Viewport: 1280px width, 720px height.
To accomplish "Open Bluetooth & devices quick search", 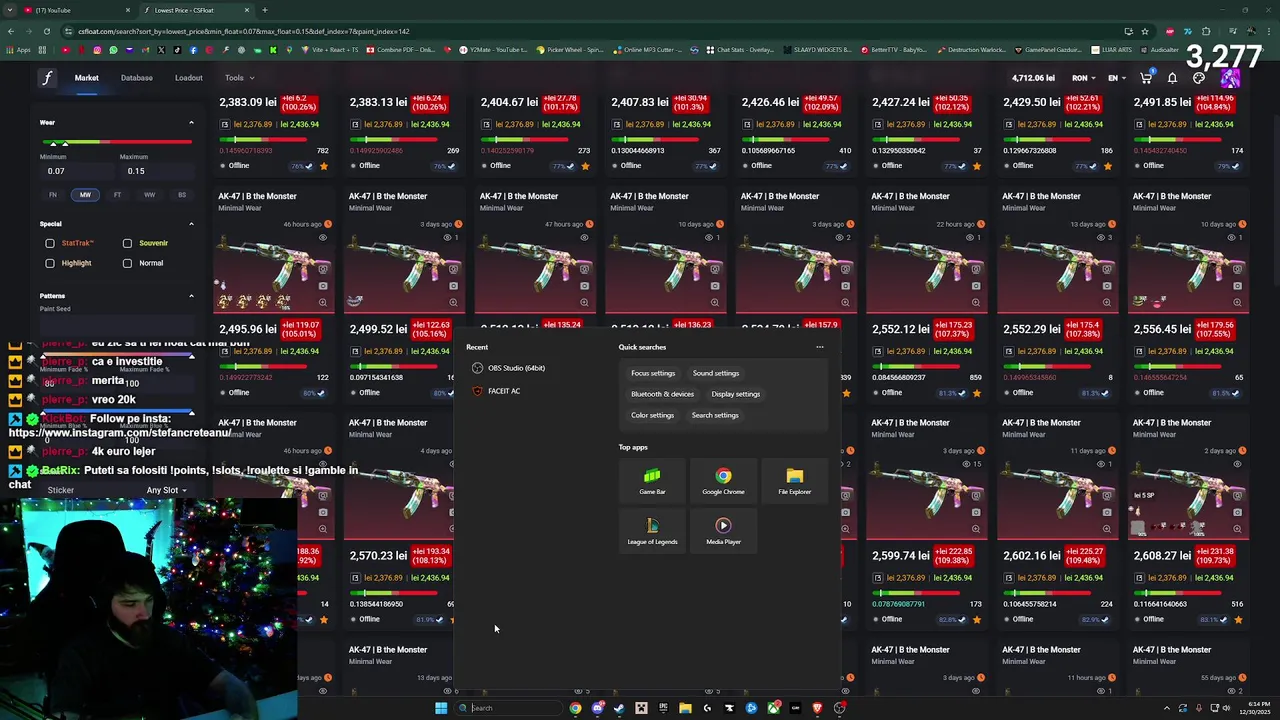I will click(x=662, y=394).
